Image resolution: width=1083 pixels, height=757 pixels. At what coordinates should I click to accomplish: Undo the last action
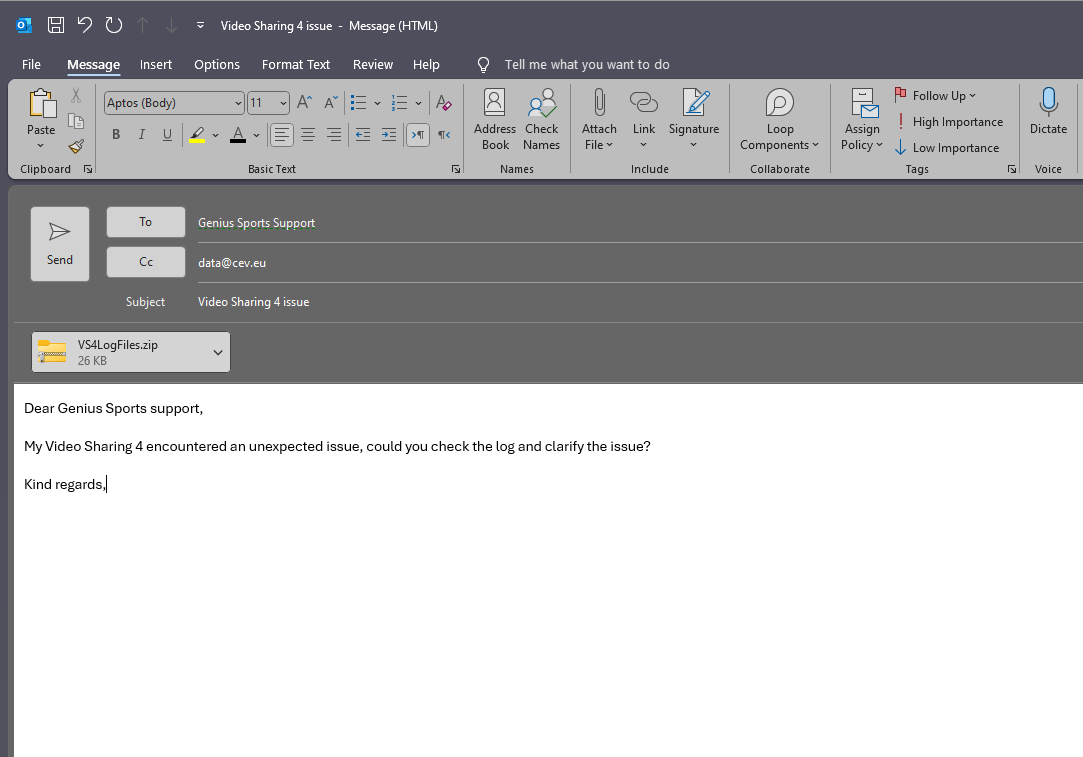point(85,26)
